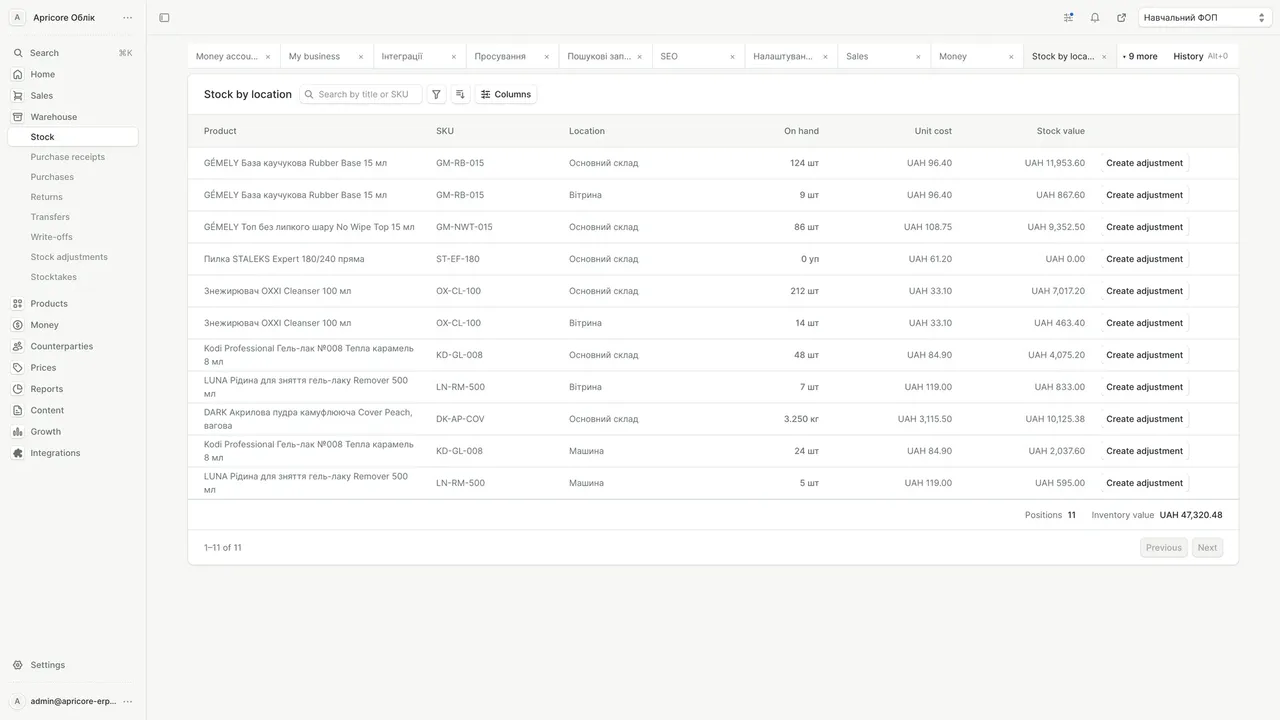This screenshot has height=720, width=1280.
Task: Open the admin account options dots
Action: coord(127,701)
